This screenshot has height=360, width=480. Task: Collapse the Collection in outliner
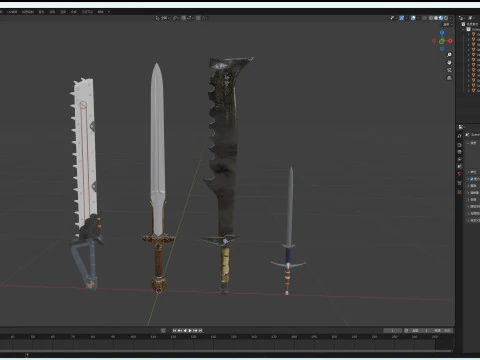(x=463, y=29)
